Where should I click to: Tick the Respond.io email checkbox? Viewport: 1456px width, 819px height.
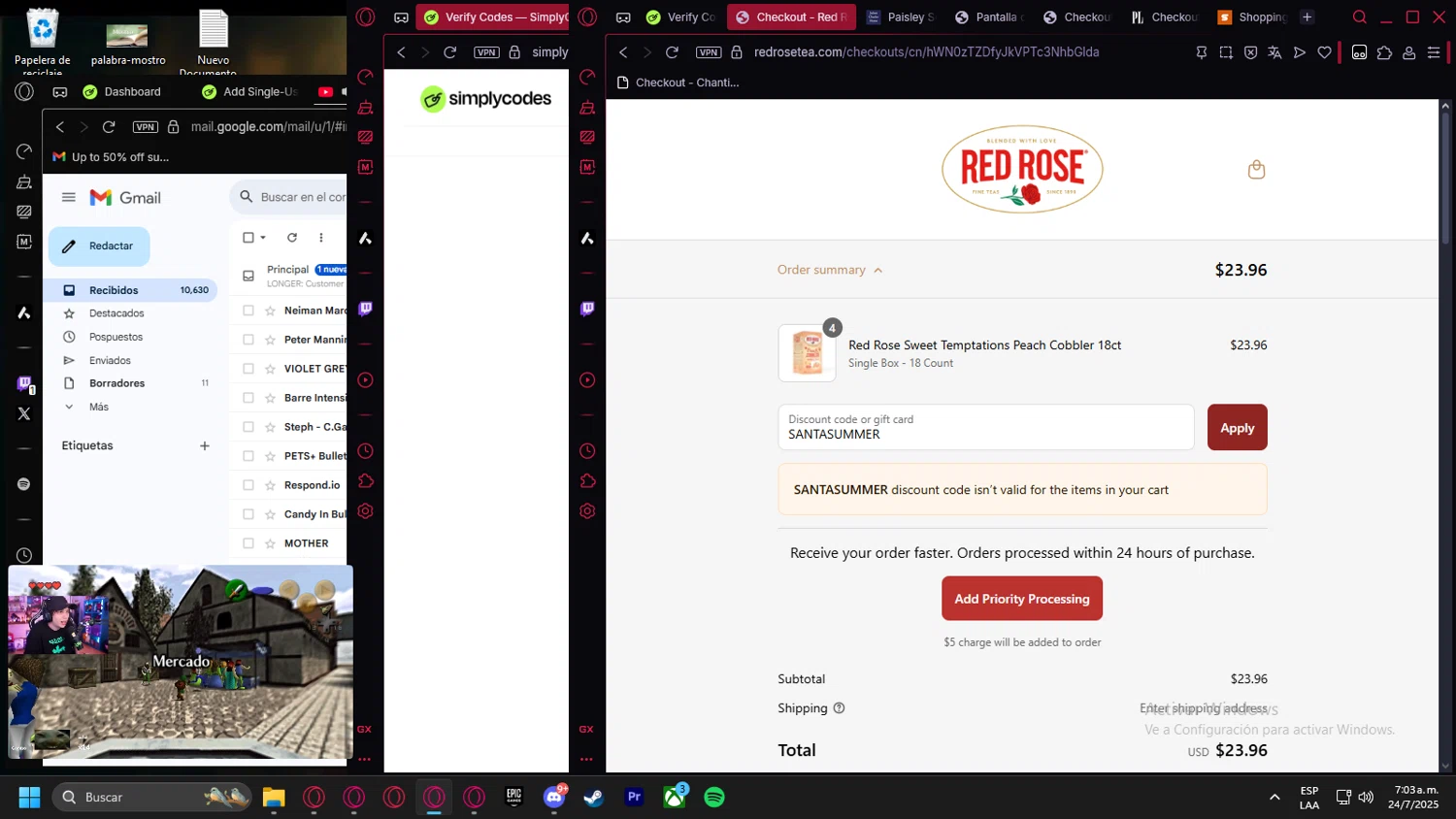(248, 485)
